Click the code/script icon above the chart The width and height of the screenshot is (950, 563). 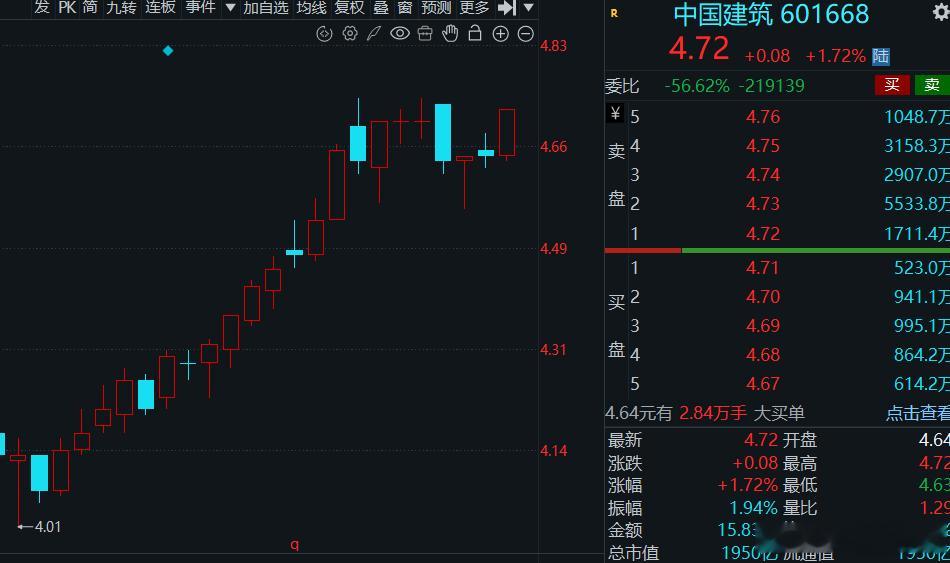325,34
